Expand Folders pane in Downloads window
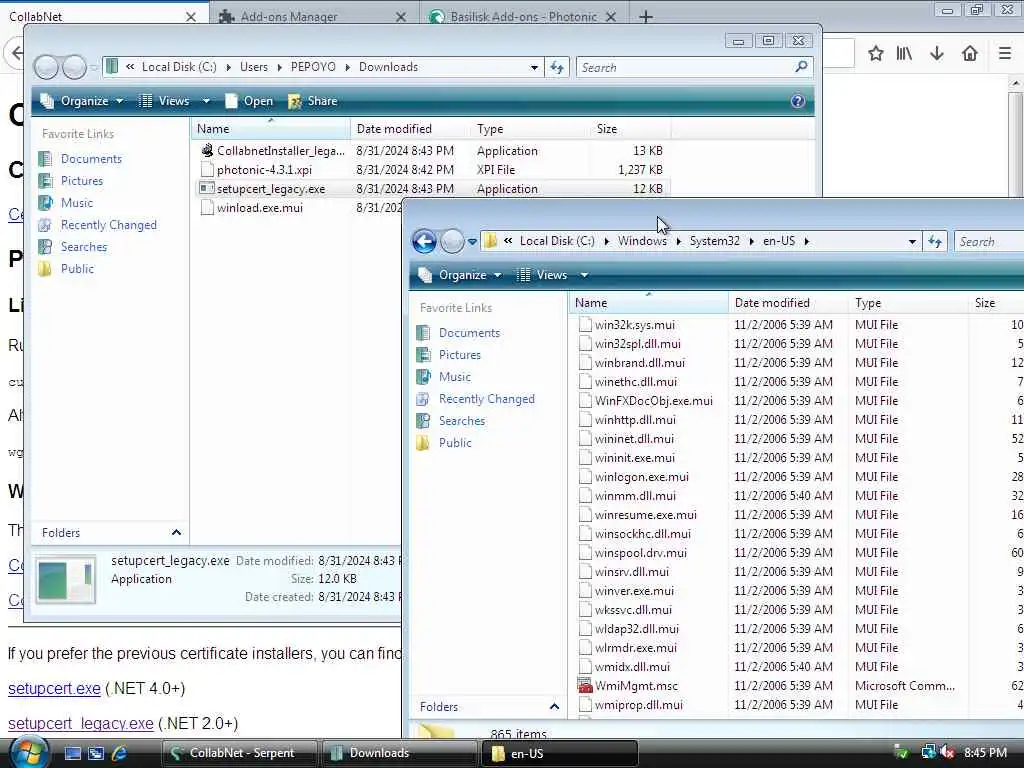1024x768 pixels. 176,533
